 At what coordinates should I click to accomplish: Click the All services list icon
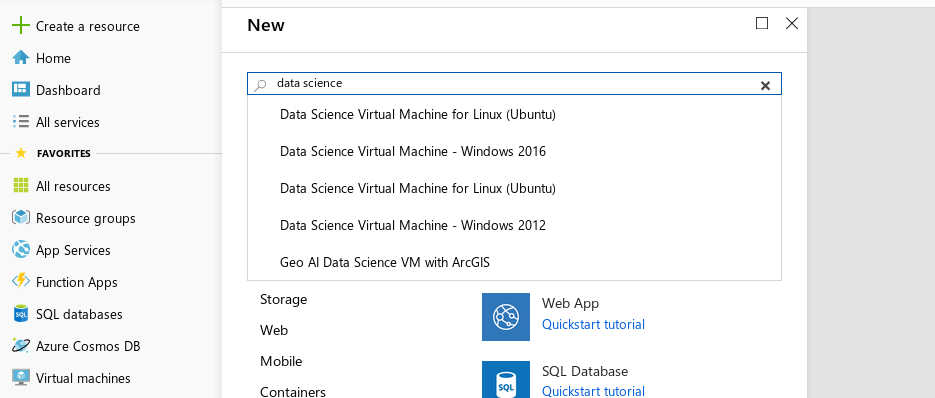click(21, 122)
